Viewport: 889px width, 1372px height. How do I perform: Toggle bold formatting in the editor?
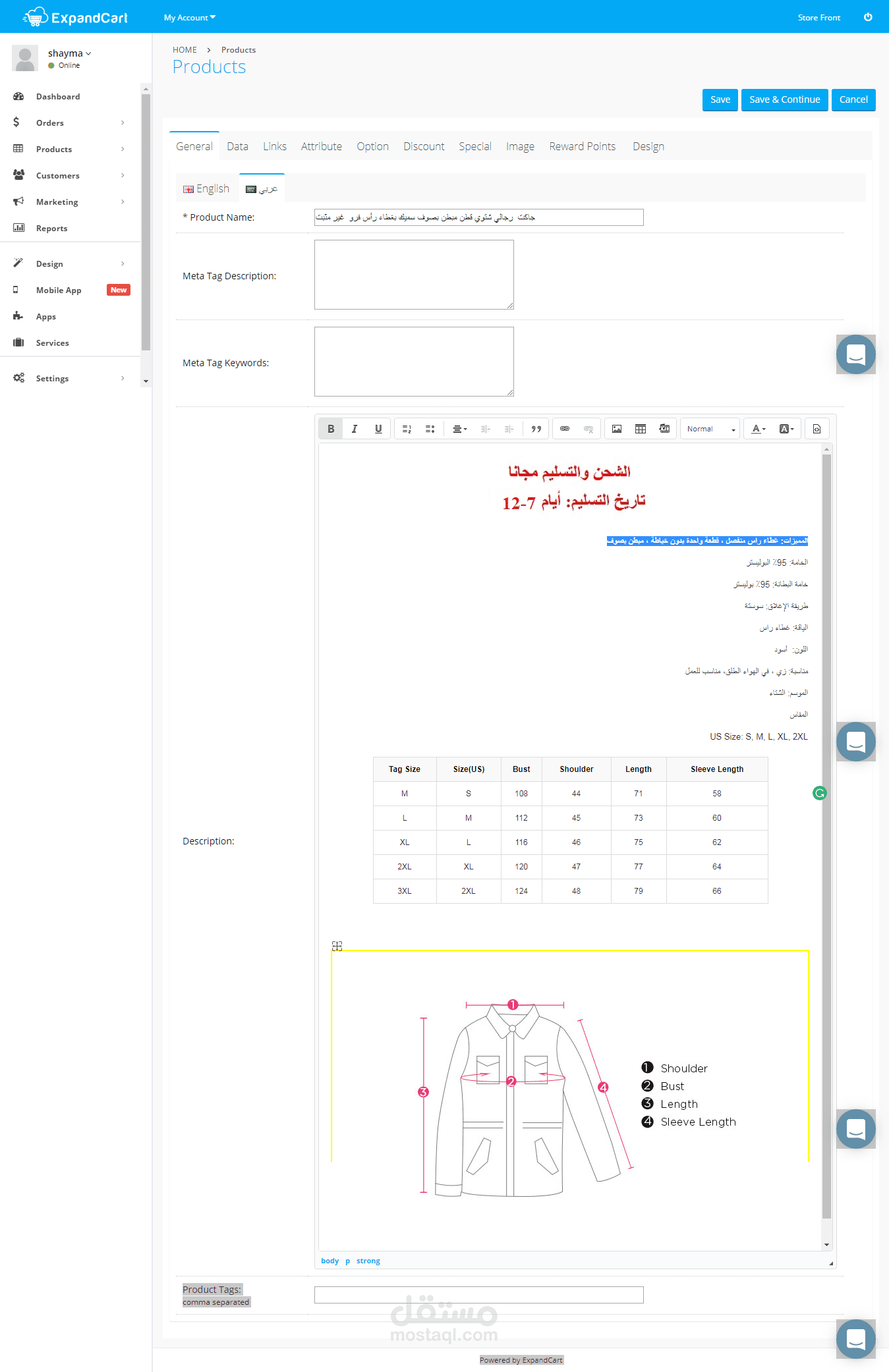(331, 429)
